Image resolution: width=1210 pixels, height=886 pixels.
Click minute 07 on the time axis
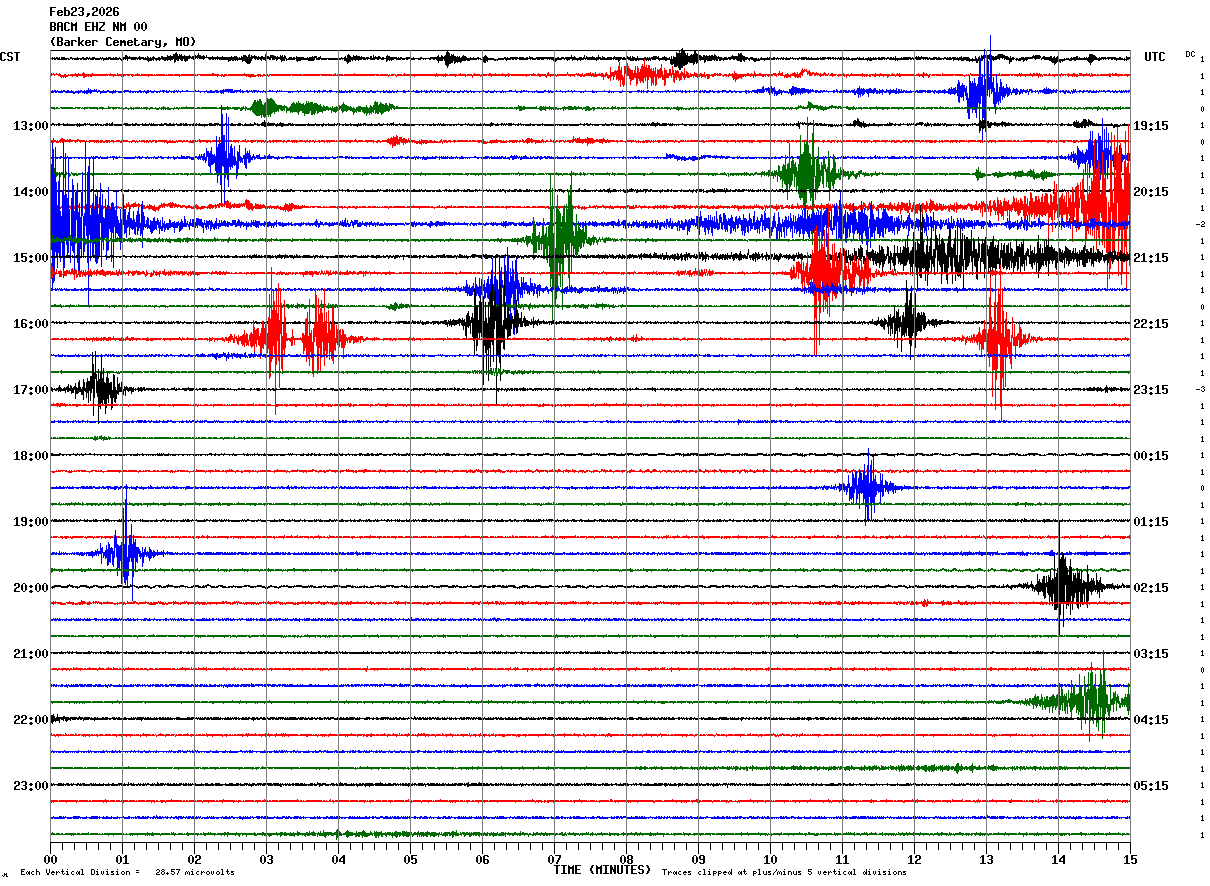[554, 859]
